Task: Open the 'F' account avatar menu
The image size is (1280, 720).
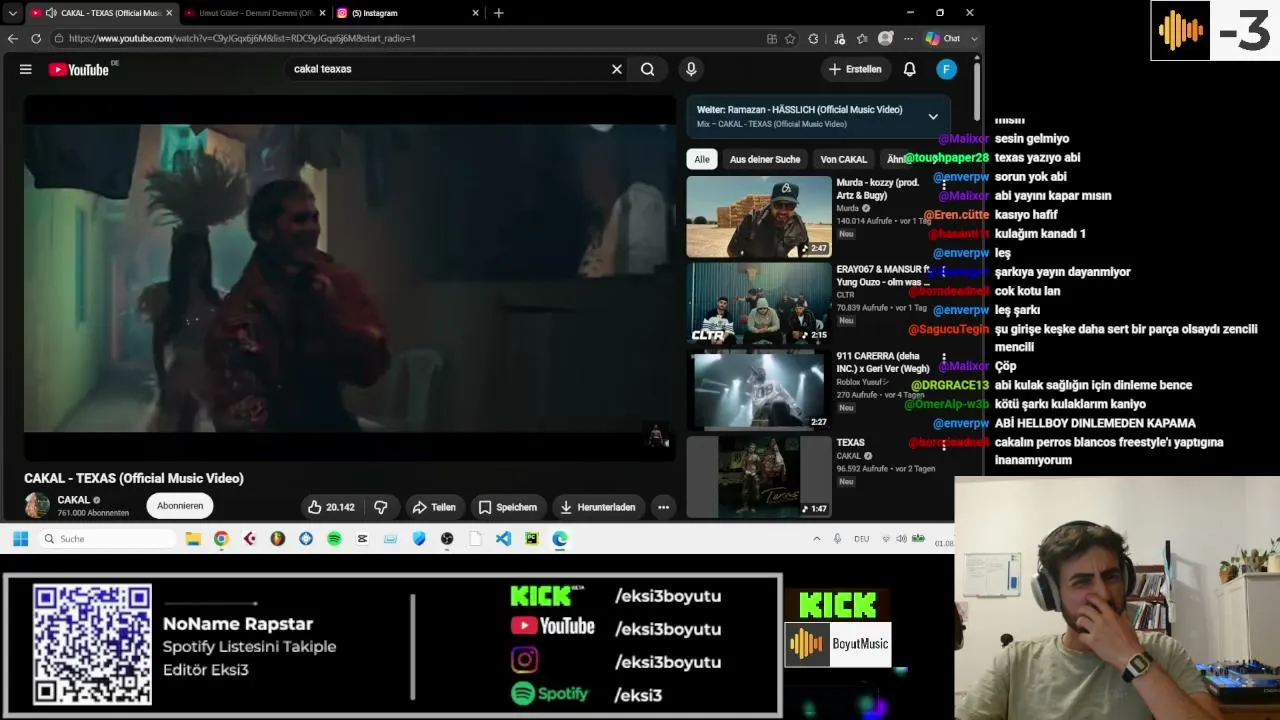Action: (946, 69)
